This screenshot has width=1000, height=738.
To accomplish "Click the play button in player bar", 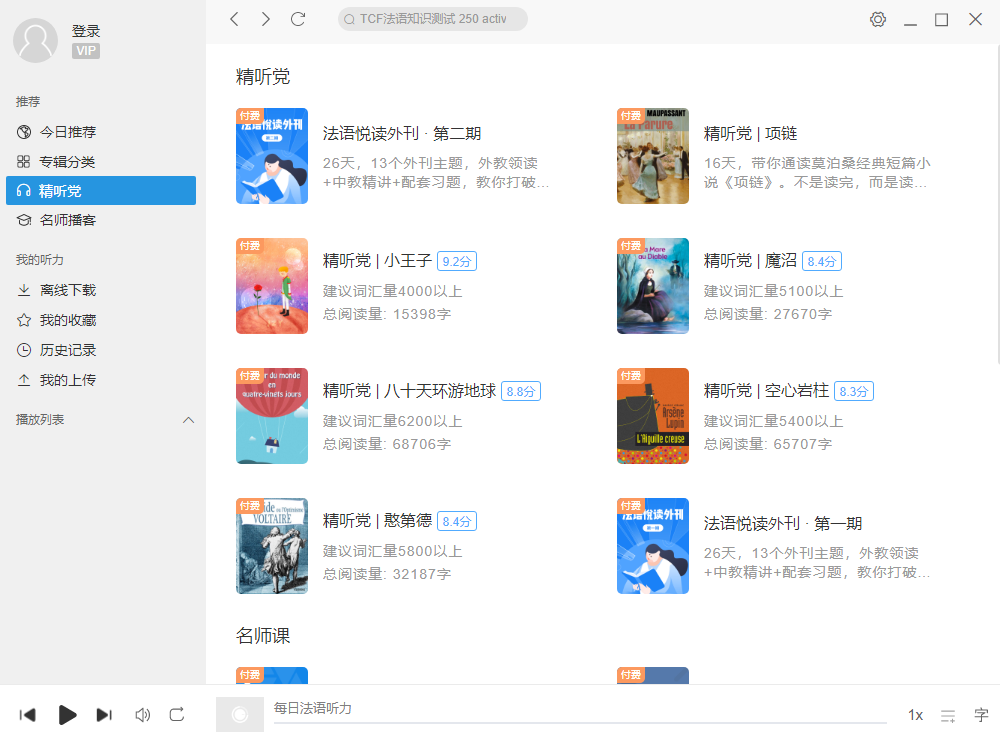I will point(67,714).
